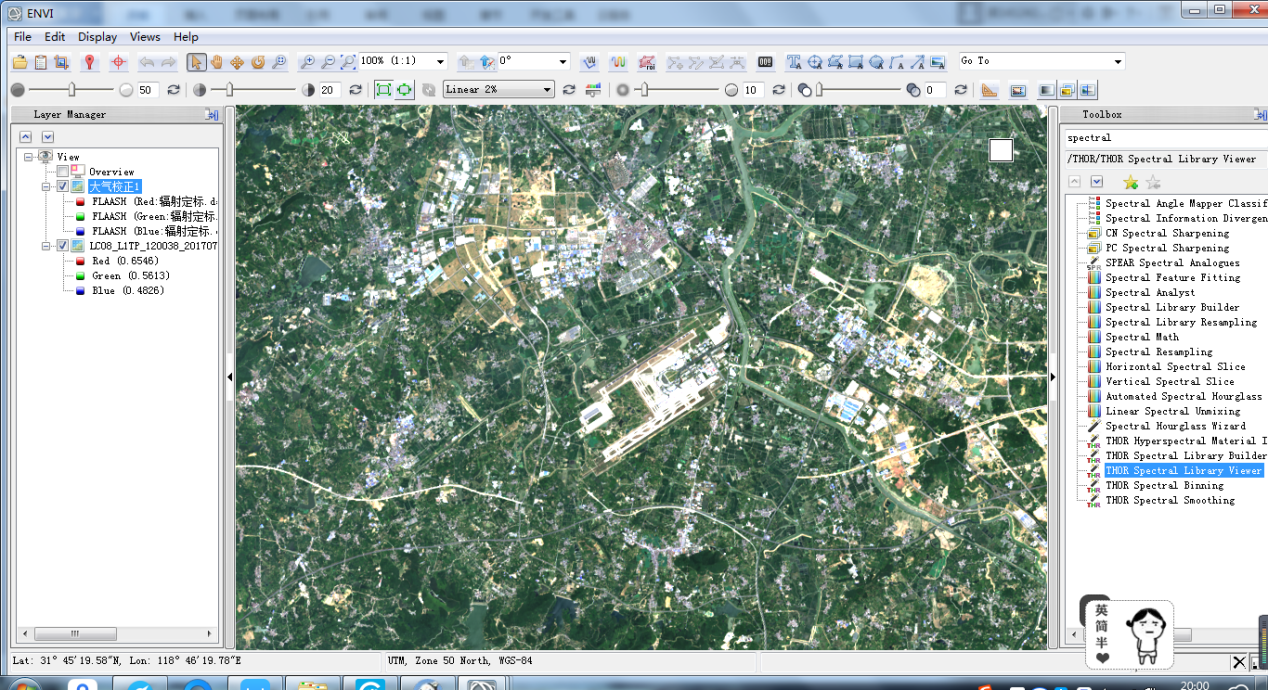The width and height of the screenshot is (1268, 690).
Task: Open the Display menu
Action: [x=97, y=37]
